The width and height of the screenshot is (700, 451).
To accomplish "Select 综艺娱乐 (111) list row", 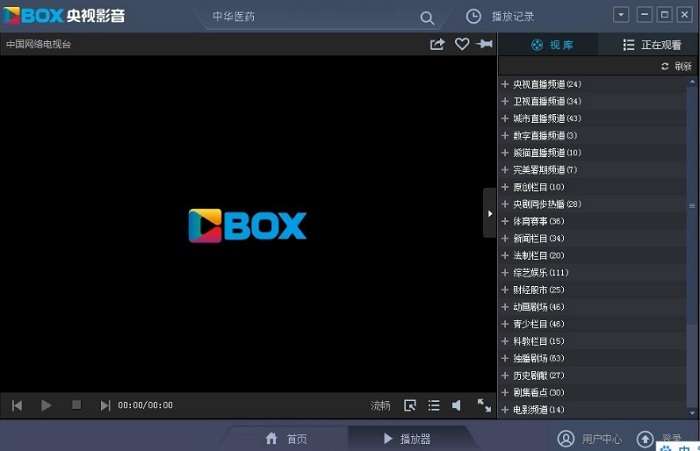I will pyautogui.click(x=592, y=272).
